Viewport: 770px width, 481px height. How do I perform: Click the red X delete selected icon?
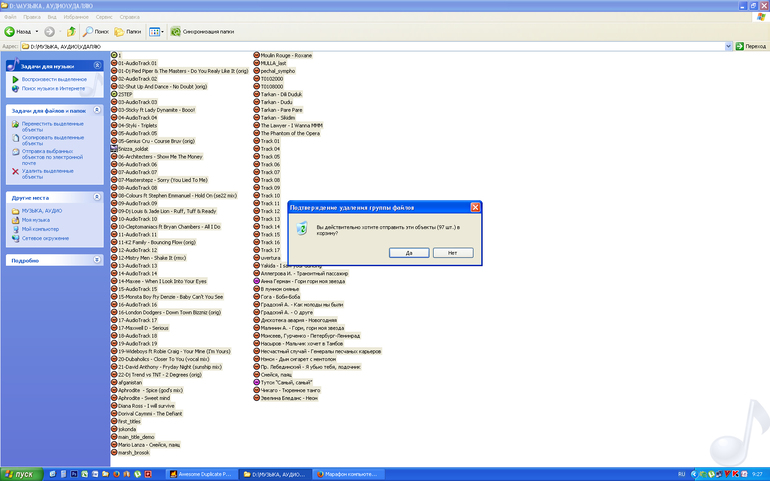14,171
